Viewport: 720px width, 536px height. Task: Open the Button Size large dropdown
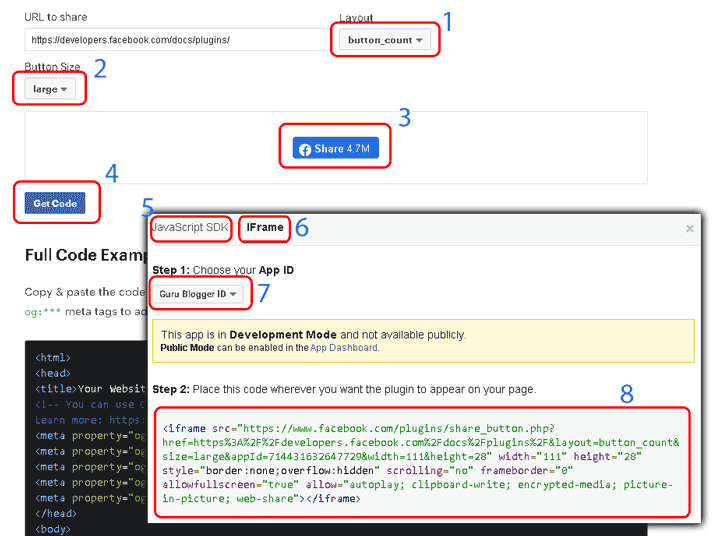tap(50, 89)
